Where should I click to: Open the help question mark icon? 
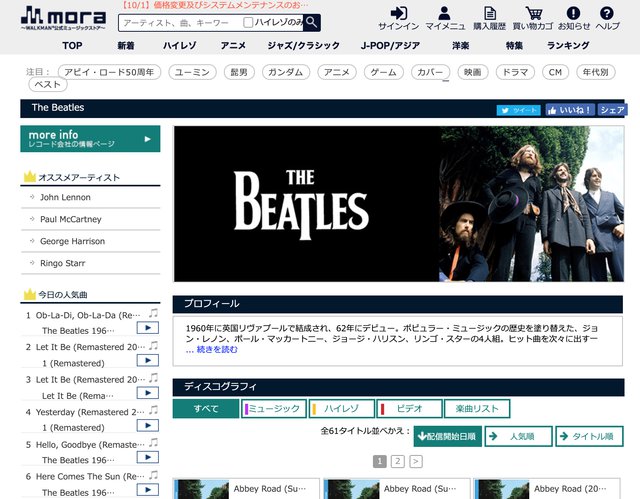coord(607,13)
